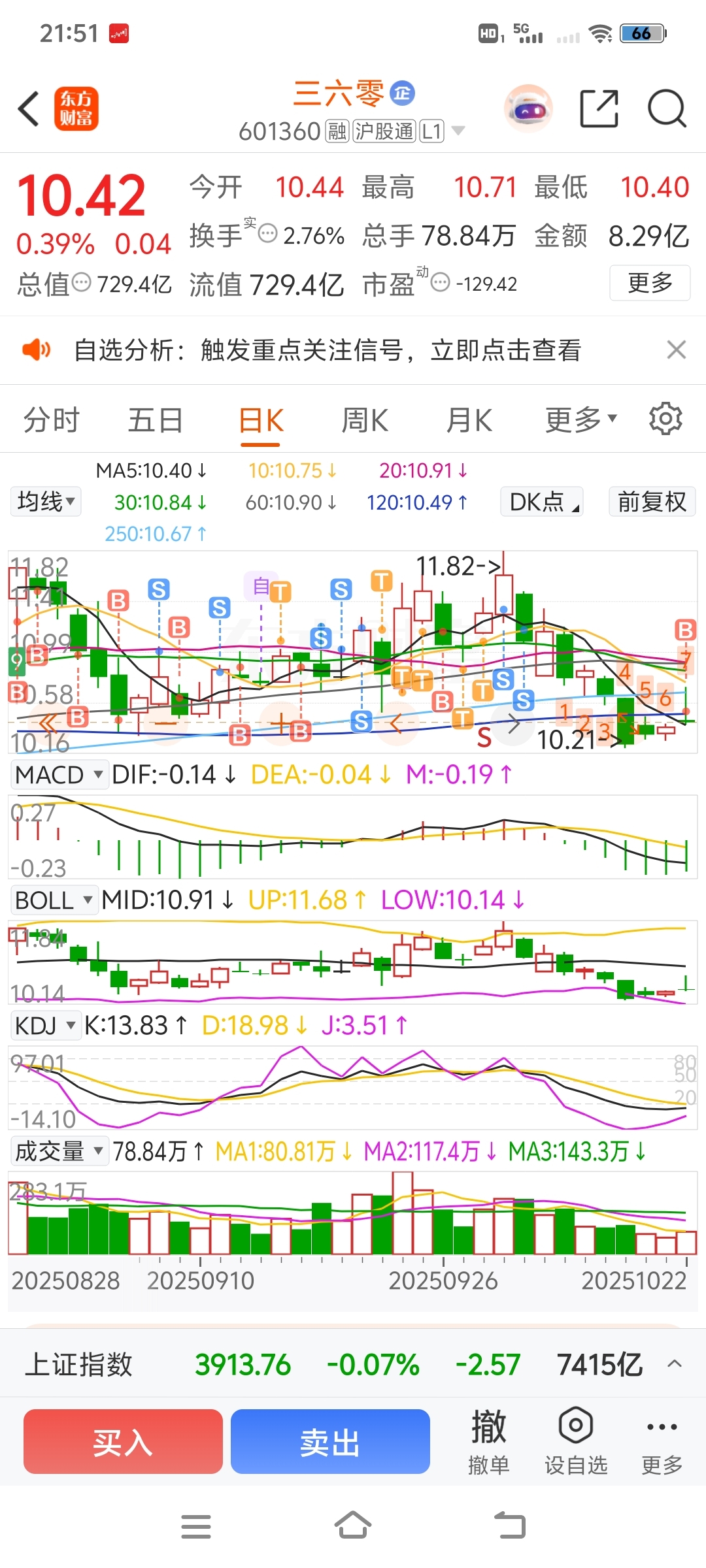This screenshot has width=706, height=1568.
Task: Dismiss the 自选分析 notification banner
Action: click(677, 350)
